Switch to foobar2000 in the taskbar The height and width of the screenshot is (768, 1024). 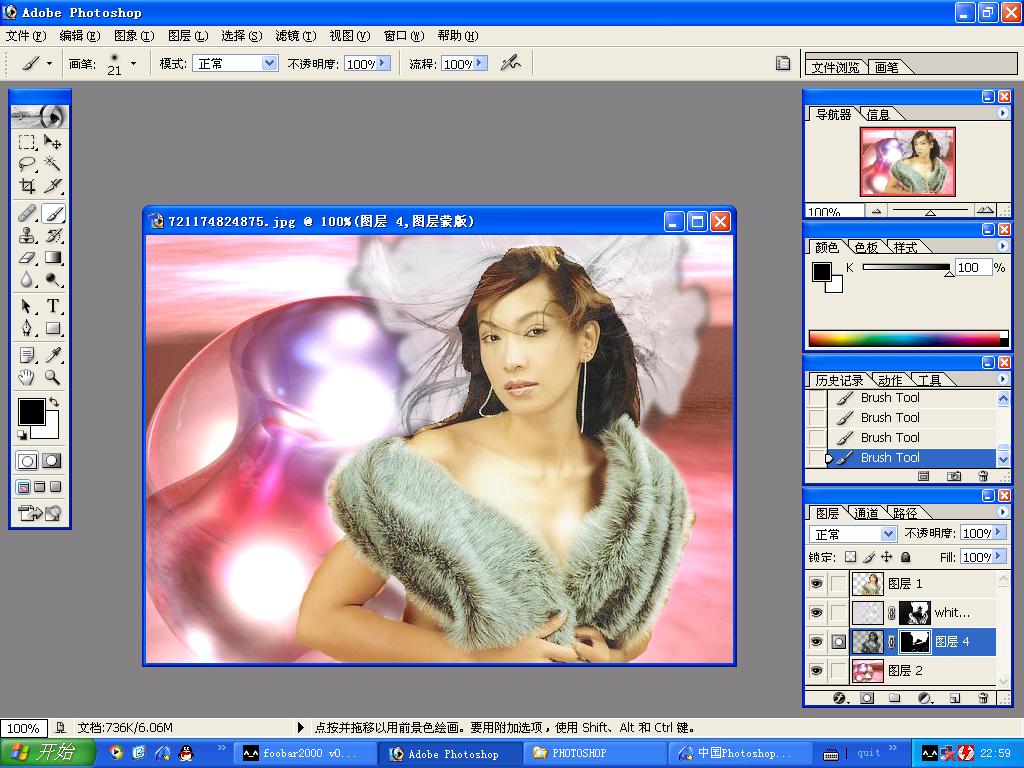[x=306, y=753]
